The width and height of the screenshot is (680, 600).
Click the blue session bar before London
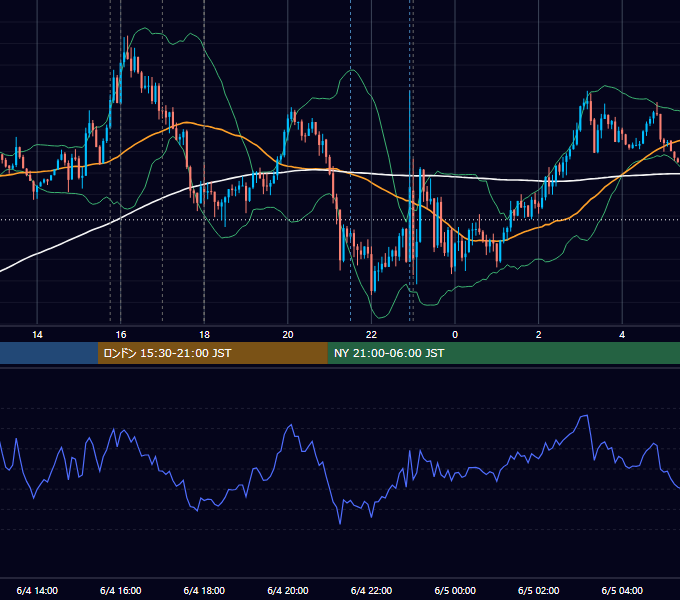(x=49, y=353)
